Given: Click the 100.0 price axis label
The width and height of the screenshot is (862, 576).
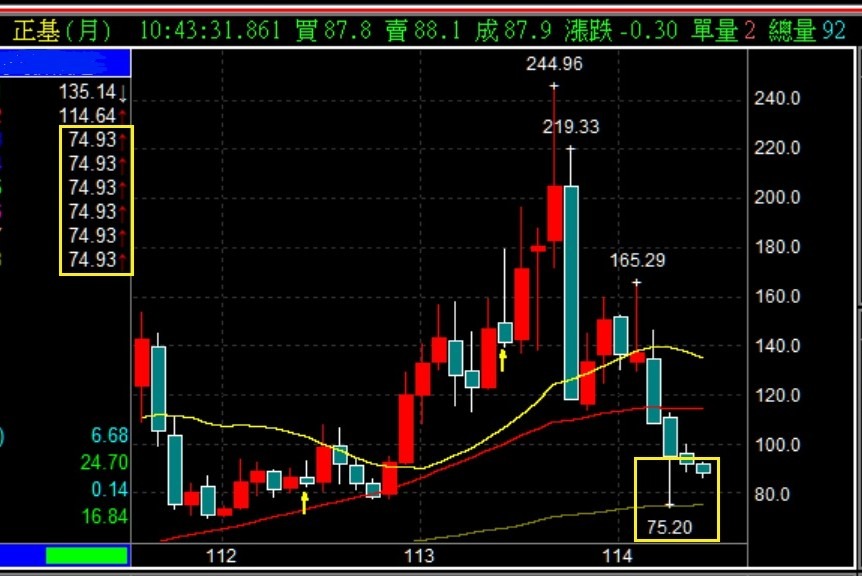Looking at the screenshot, I should tap(777, 445).
